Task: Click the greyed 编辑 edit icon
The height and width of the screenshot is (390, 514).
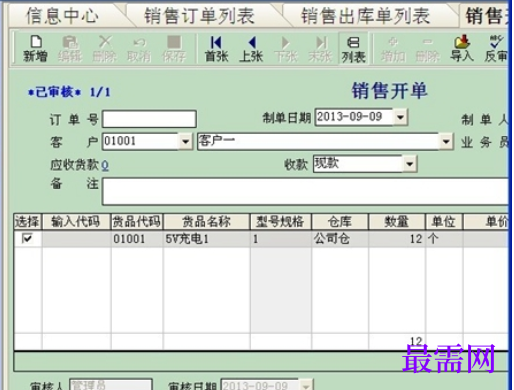Action: pyautogui.click(x=70, y=49)
